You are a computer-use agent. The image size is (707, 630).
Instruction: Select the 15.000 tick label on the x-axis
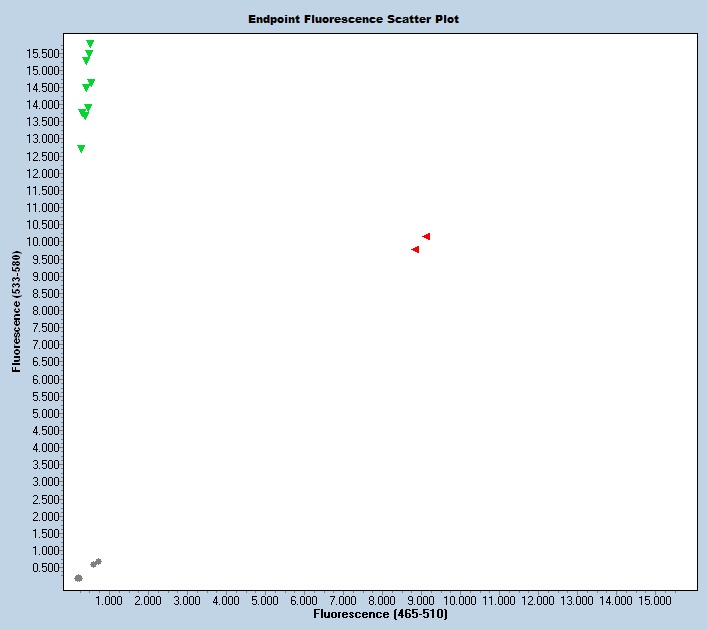[655, 600]
